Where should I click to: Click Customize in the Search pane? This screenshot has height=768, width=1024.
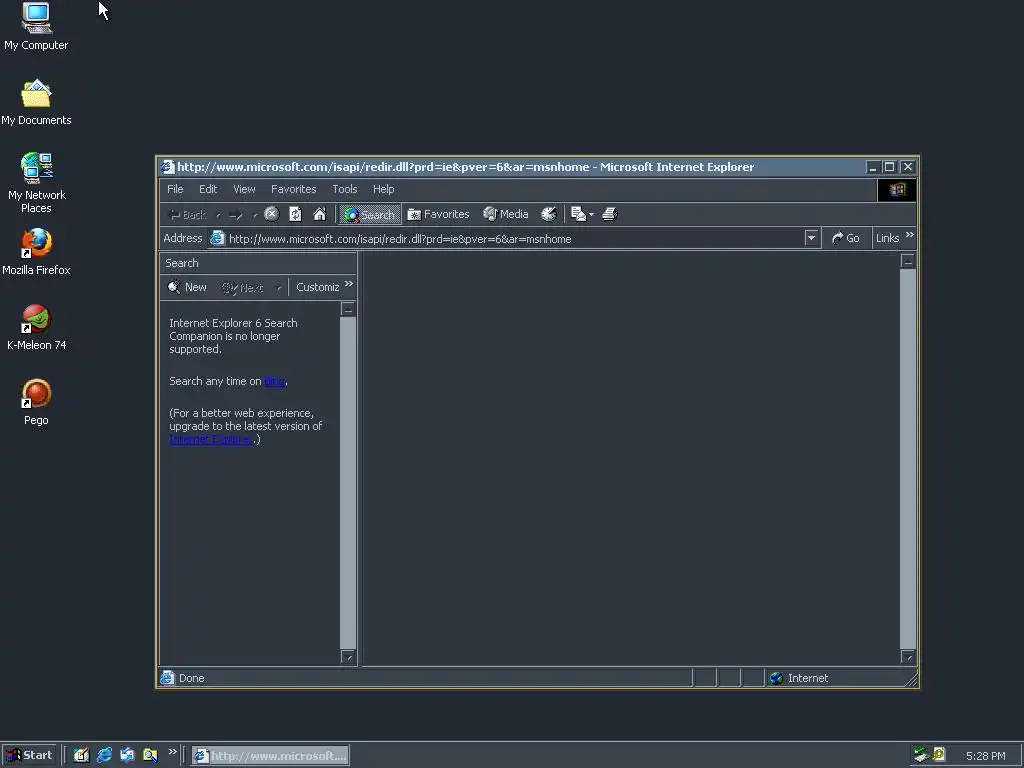pyautogui.click(x=317, y=287)
